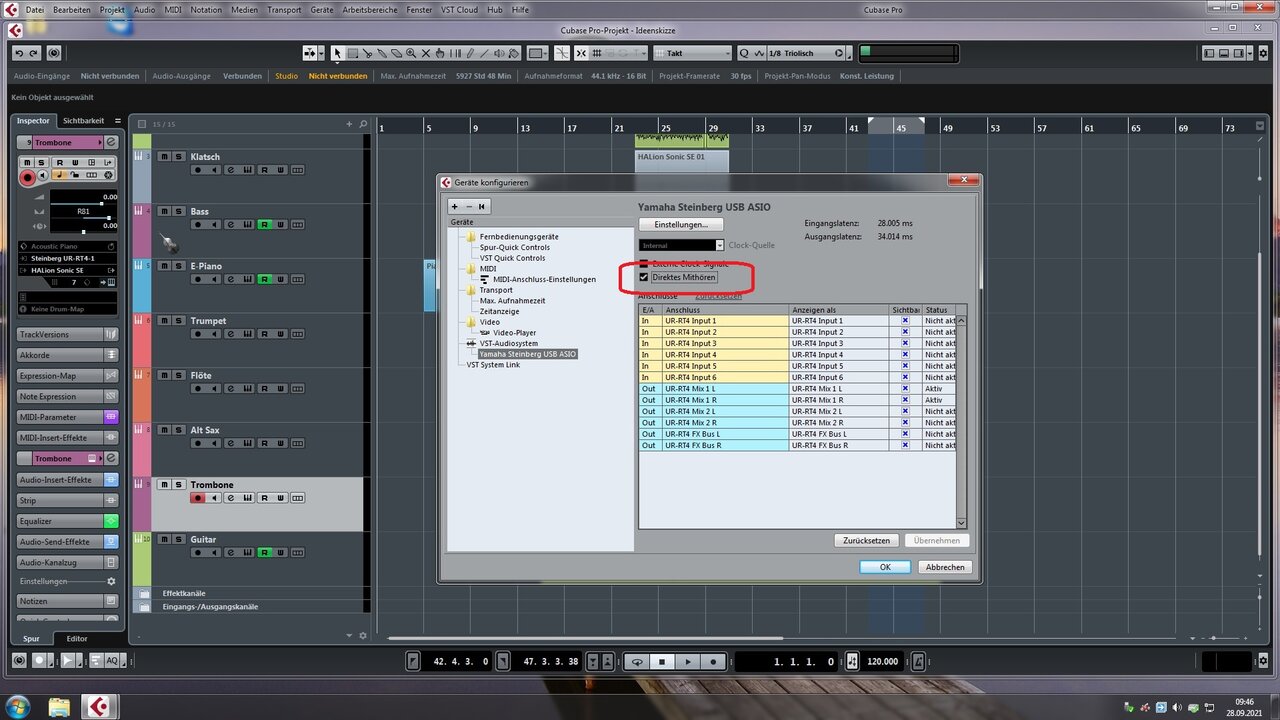Click the VST-Audiosystem tree icon
Image resolution: width=1280 pixels, height=720 pixels.
(x=471, y=343)
